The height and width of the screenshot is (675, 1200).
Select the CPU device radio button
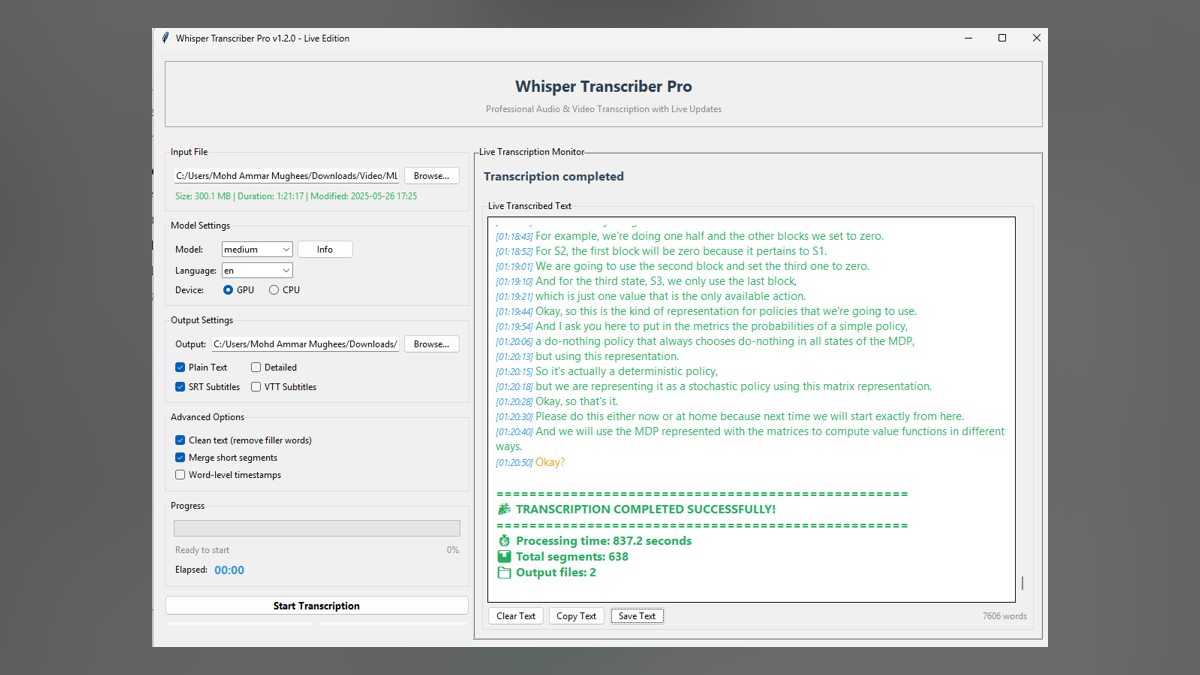[274, 290]
